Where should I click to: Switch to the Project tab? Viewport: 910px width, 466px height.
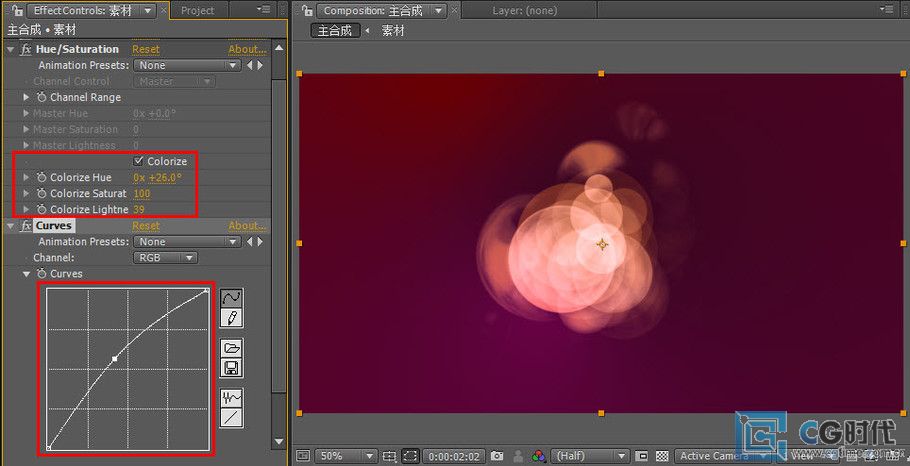click(197, 10)
